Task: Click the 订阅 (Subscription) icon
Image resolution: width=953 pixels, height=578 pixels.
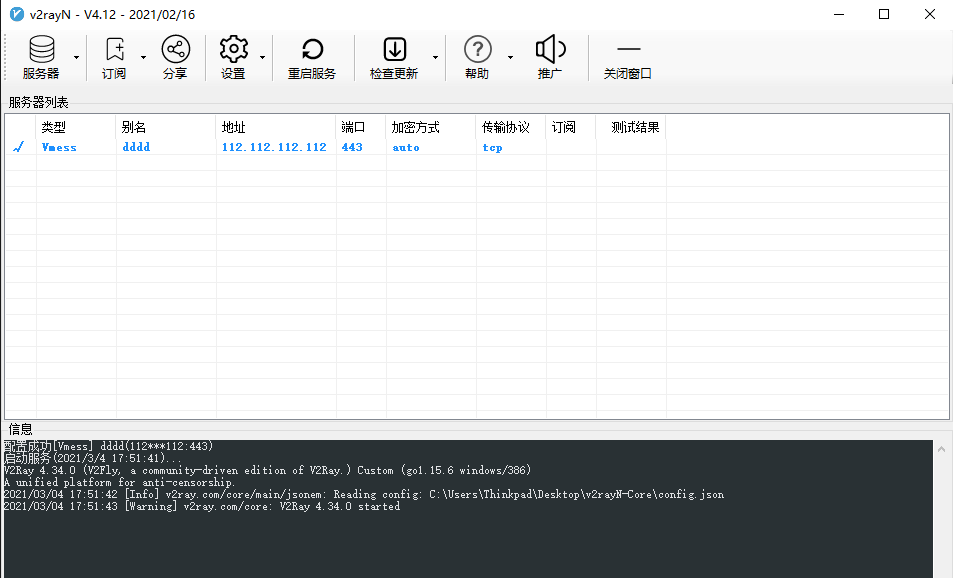Action: (113, 48)
